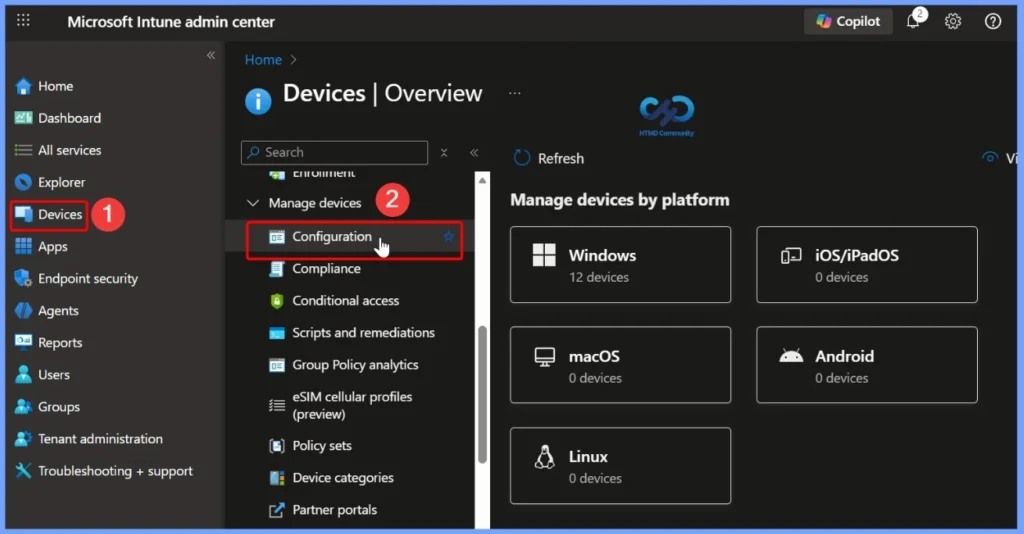This screenshot has width=1024, height=534.
Task: Open the macOS platform tile
Action: point(620,365)
